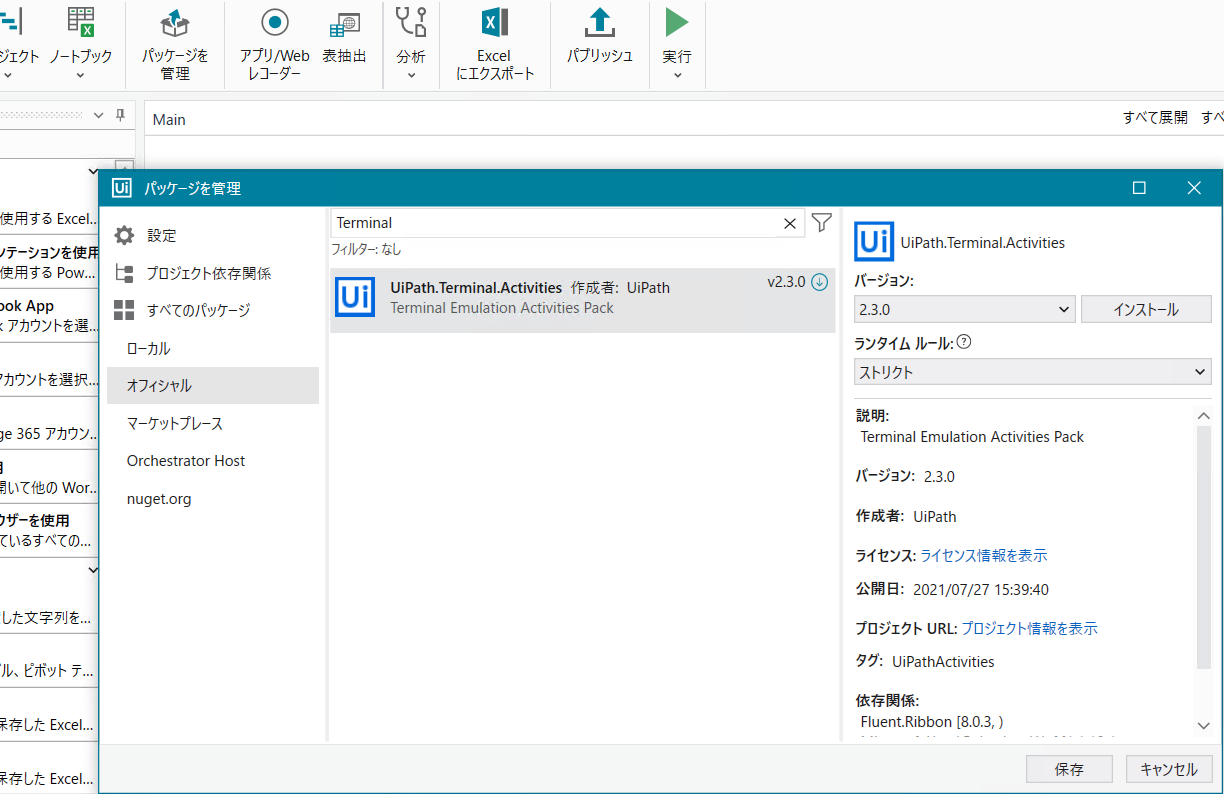Screen dimensions: 1224x794
Task: Select nuget.org package source
Action: tap(213, 498)
